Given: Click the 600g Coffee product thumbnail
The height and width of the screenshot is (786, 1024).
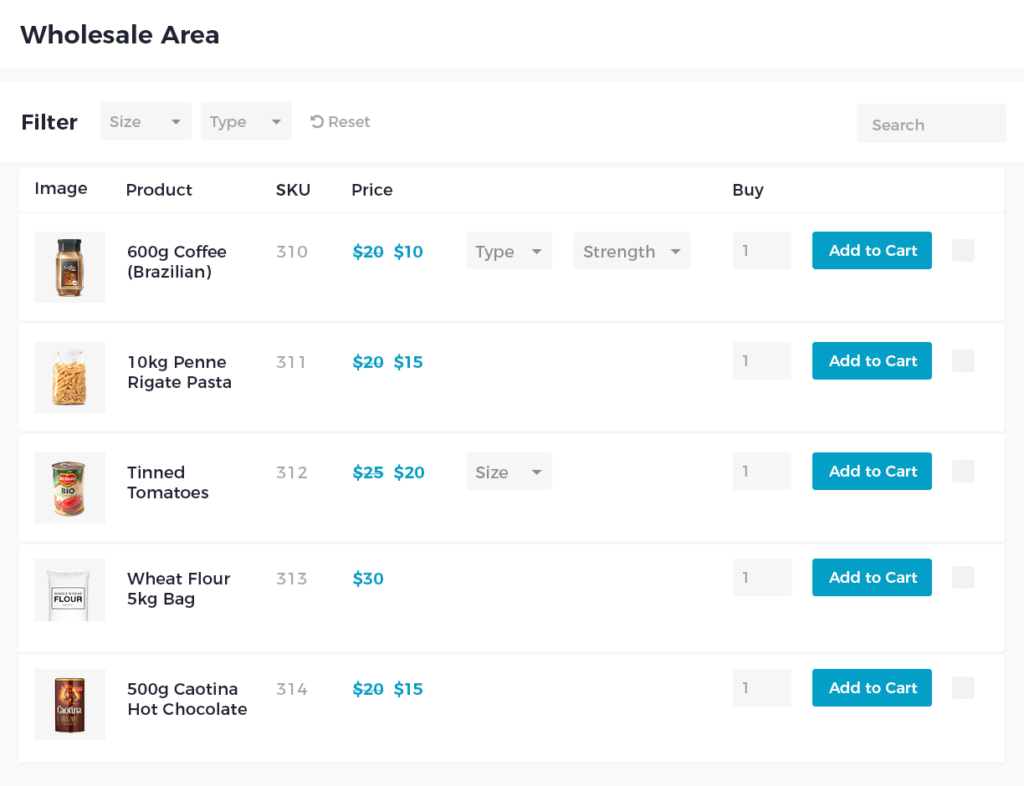Looking at the screenshot, I should (70, 267).
